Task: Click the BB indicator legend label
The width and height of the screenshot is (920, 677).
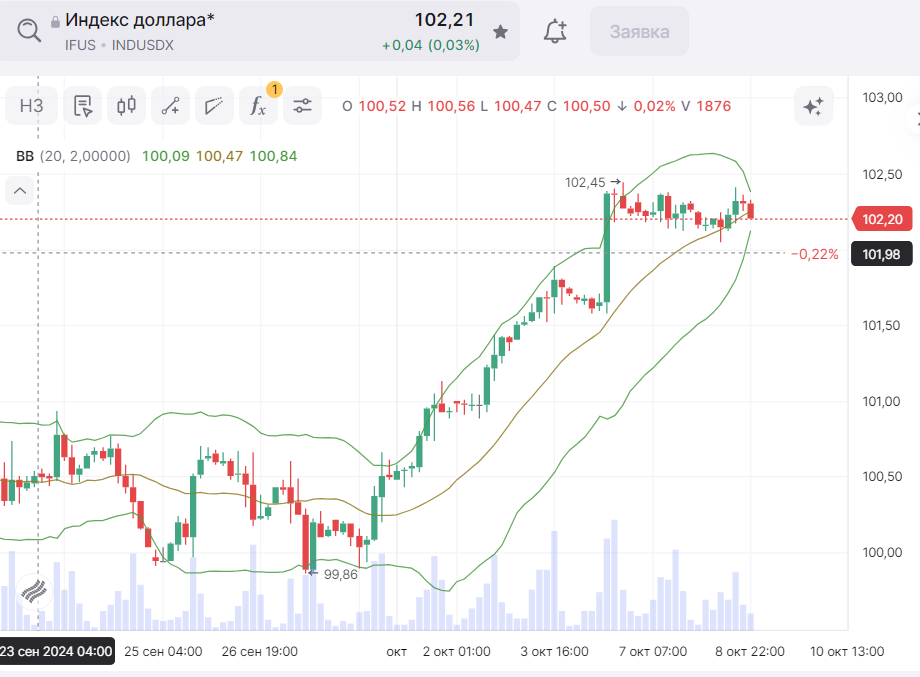Action: coord(25,156)
